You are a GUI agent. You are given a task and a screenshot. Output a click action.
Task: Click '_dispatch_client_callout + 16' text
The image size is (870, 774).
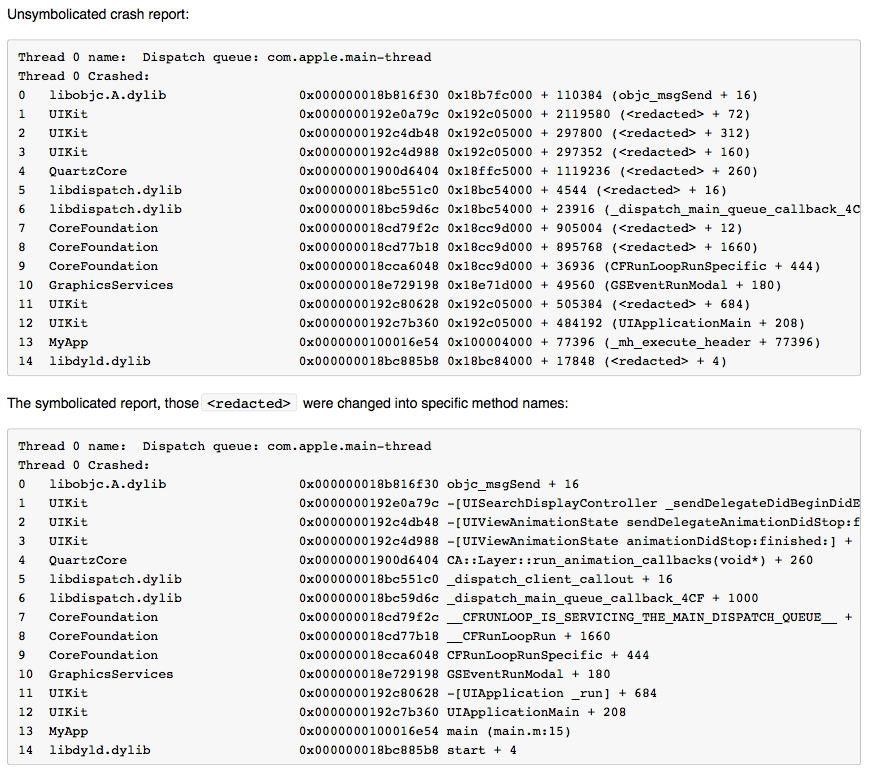coord(560,579)
